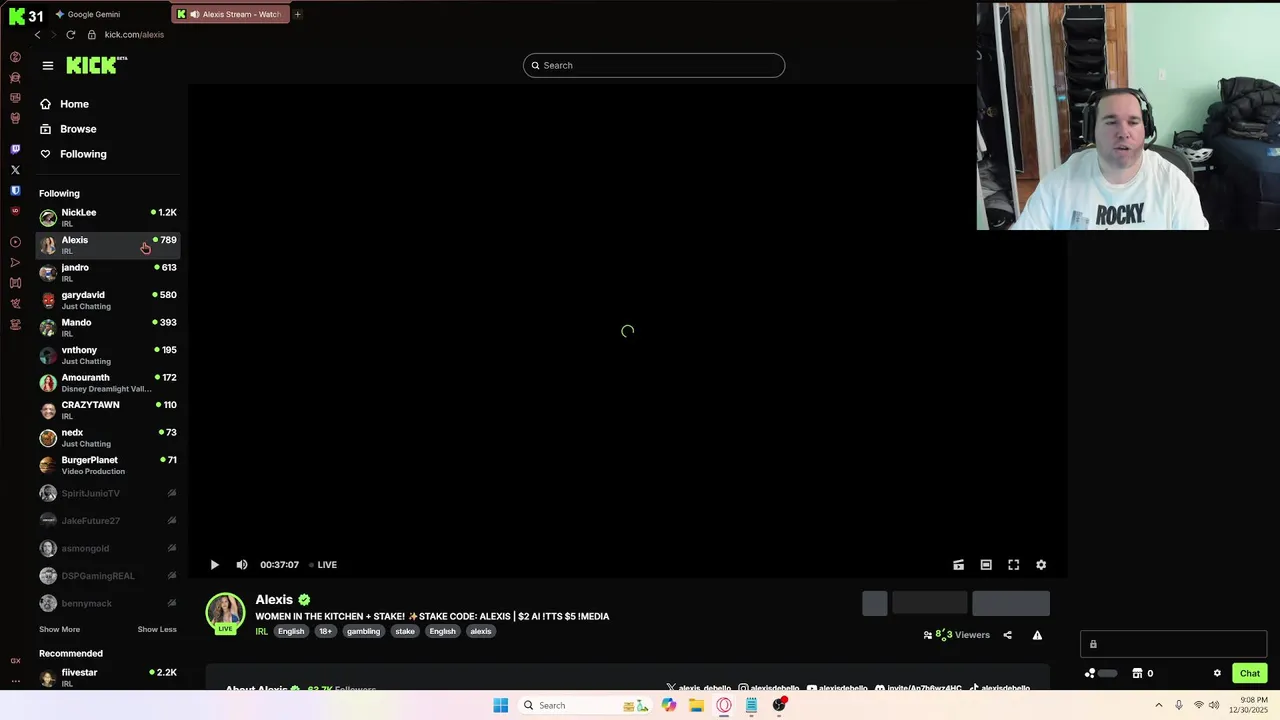
Task: Click the Windows taskbar search box
Action: [x=585, y=705]
